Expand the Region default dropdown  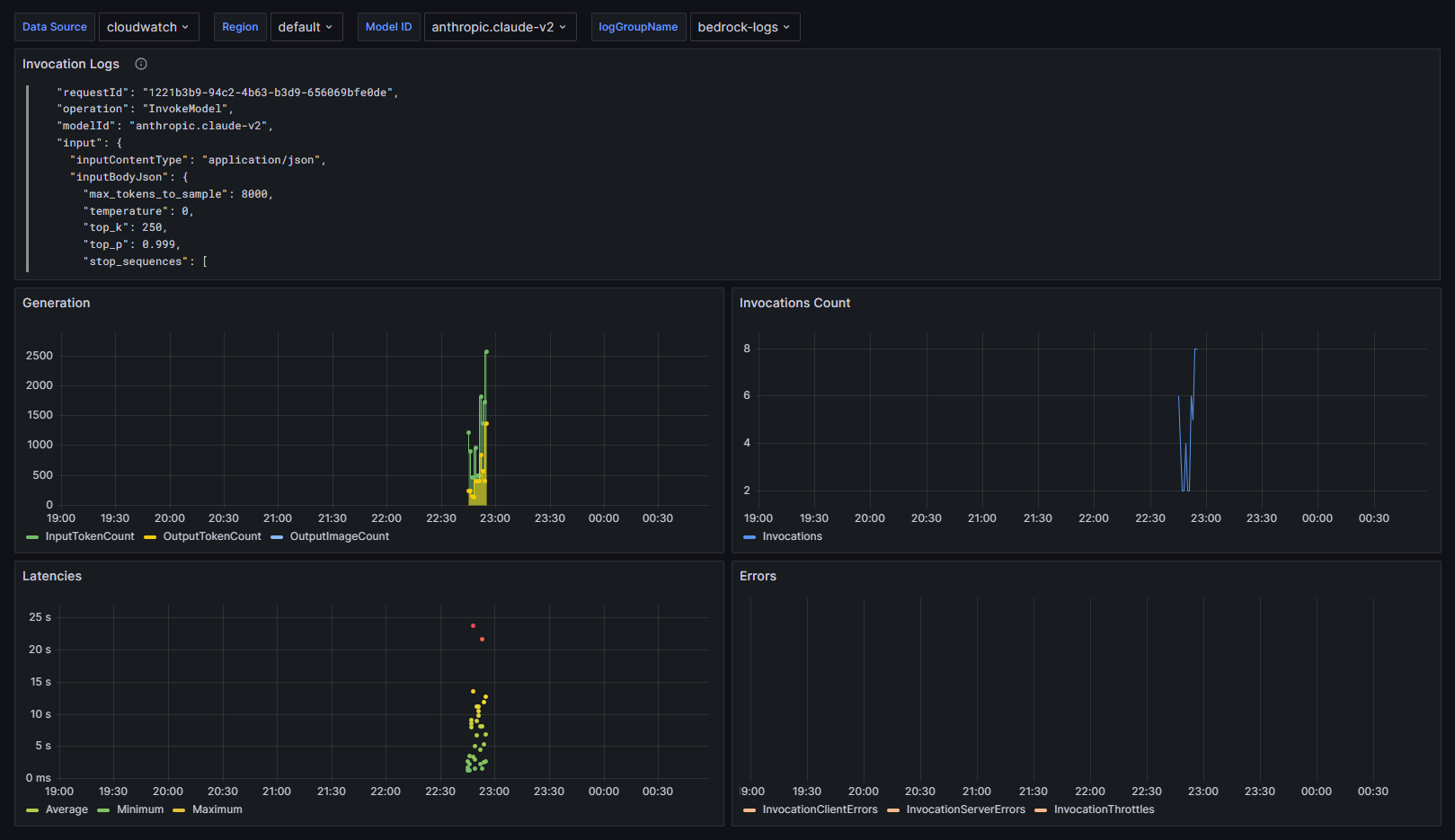(306, 27)
